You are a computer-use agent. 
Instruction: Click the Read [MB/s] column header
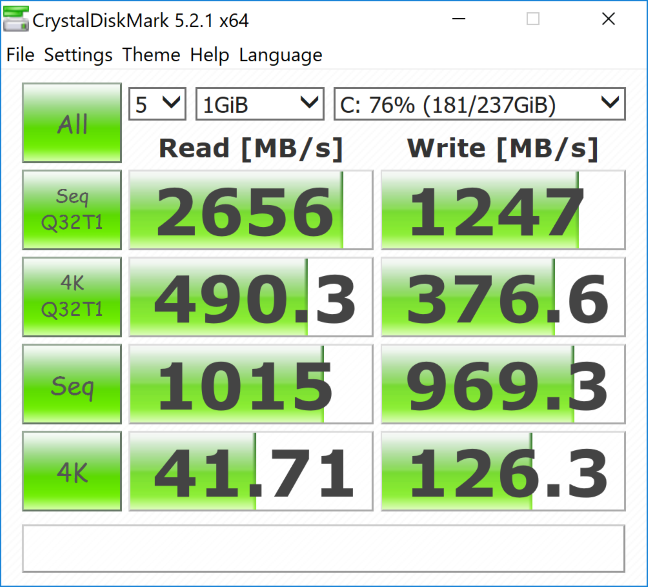coord(251,148)
